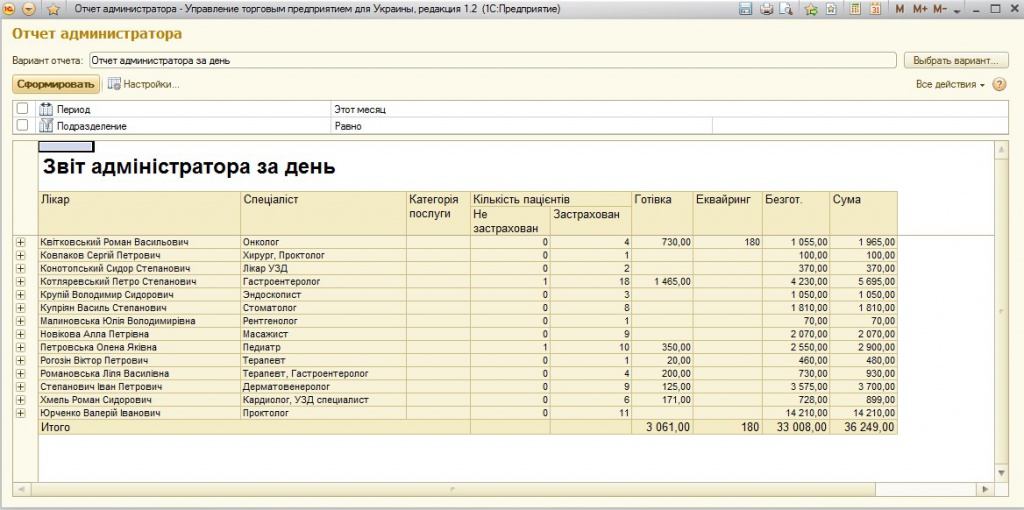Enable the Период checkbox
Viewport: 1024px width, 510px height.
pyautogui.click(x=23, y=109)
